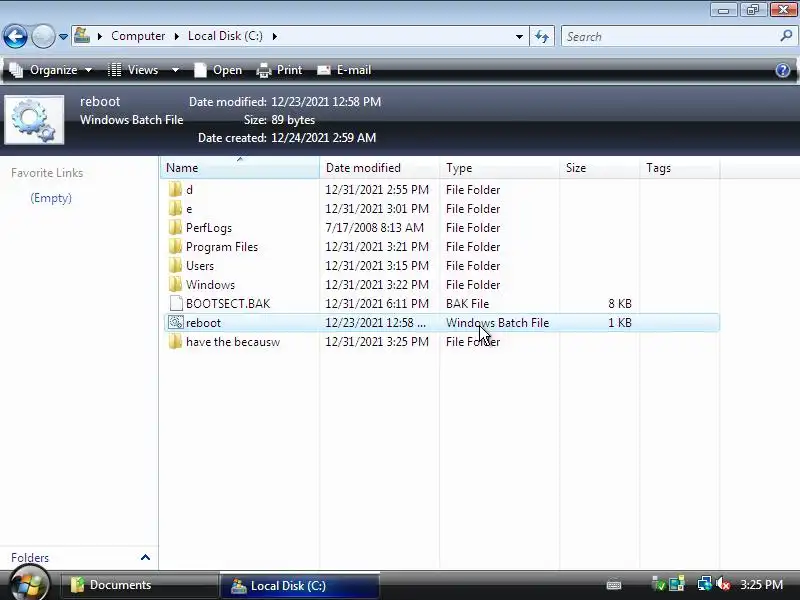Click the Views button
Viewport: 800px width, 600px height.
tap(134, 70)
